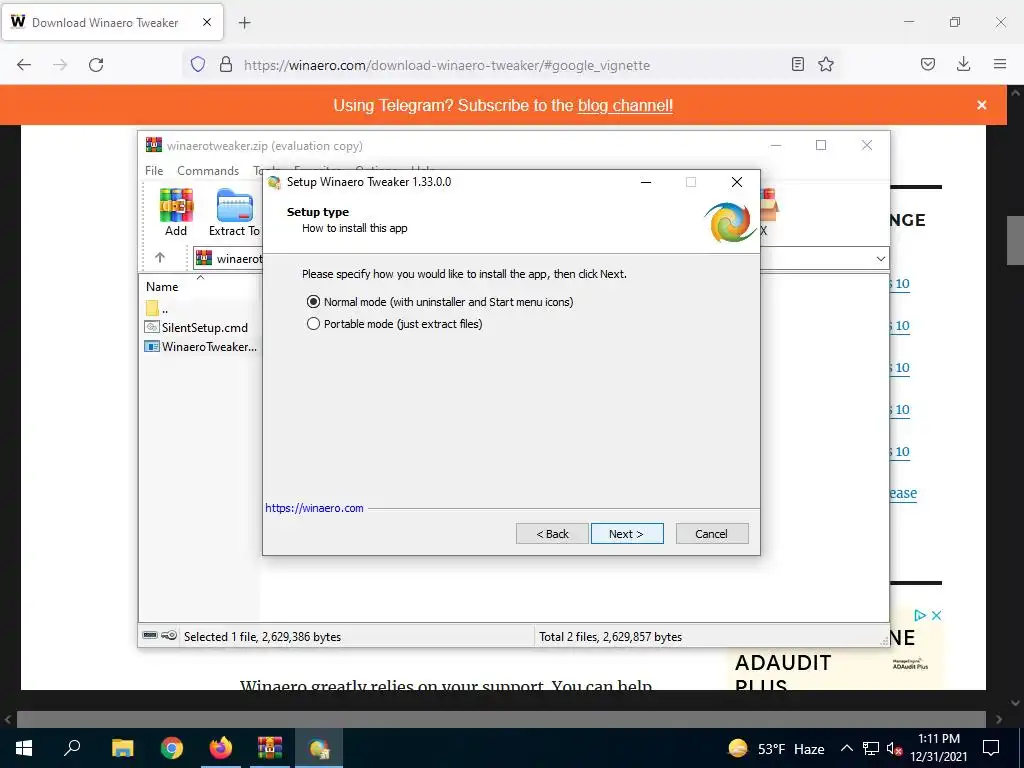The width and height of the screenshot is (1024, 768).
Task: Select Portable mode radio button
Action: click(x=313, y=324)
